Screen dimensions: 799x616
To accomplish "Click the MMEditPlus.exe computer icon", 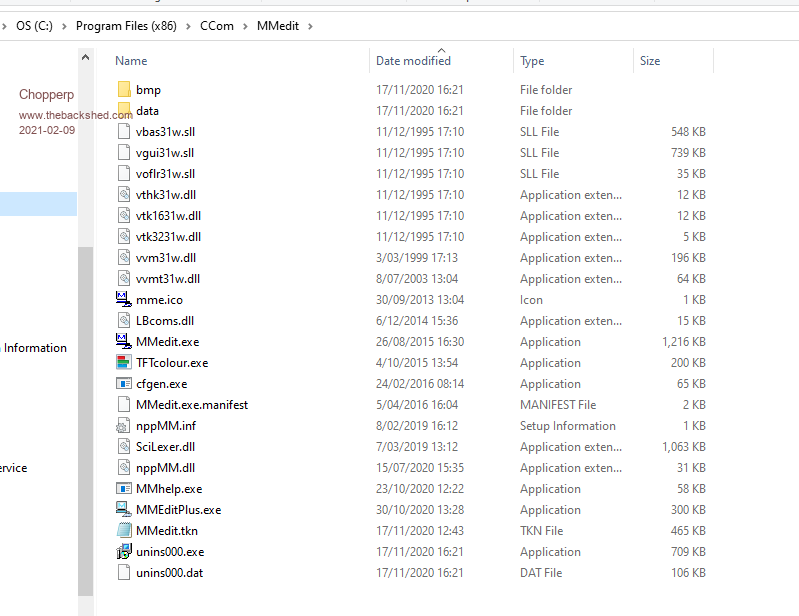I will 124,510.
